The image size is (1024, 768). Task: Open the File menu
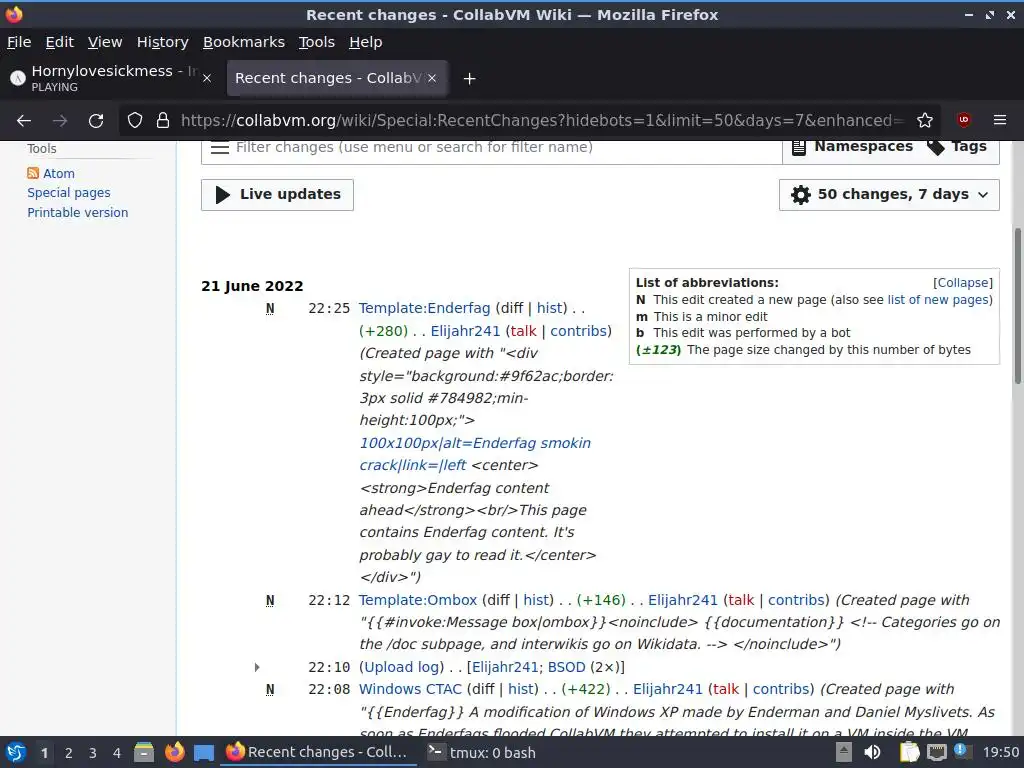click(19, 42)
